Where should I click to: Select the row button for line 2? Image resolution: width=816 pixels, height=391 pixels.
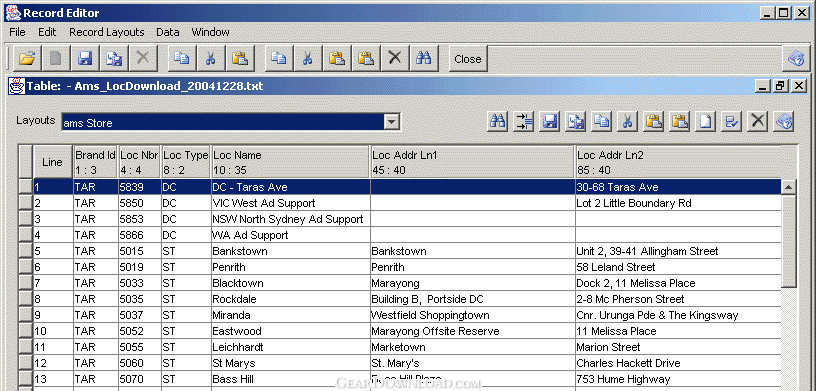pyautogui.click(x=26, y=203)
